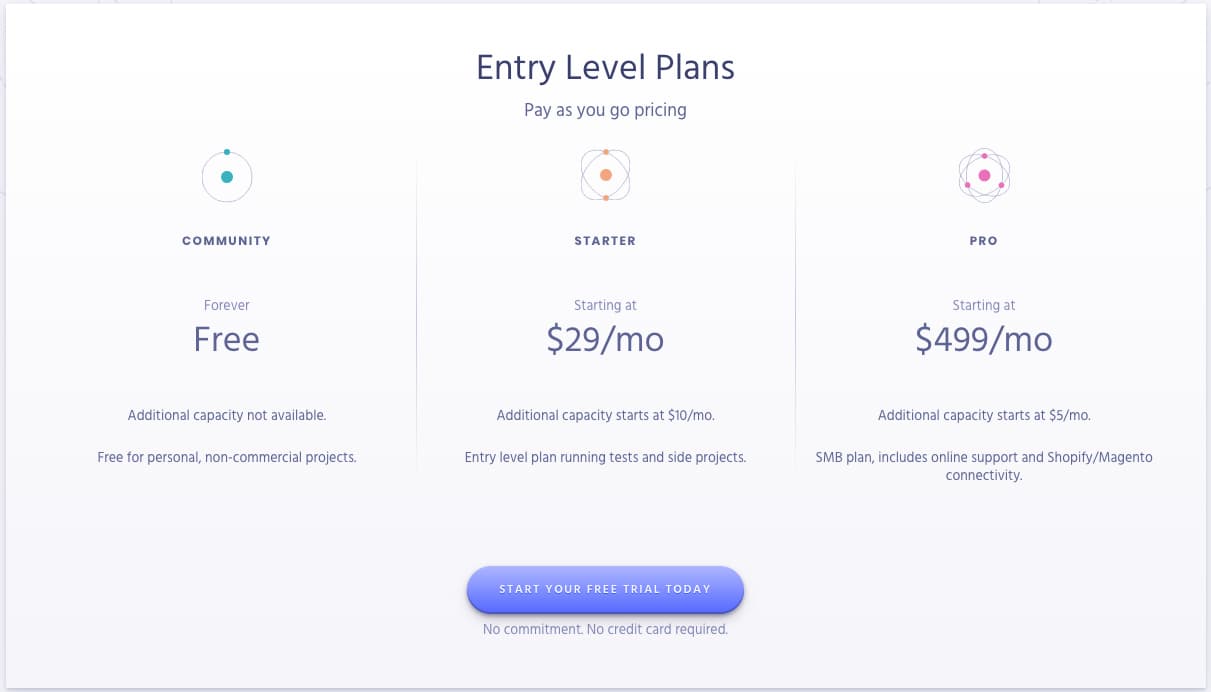This screenshot has width=1211, height=692.
Task: Click the pink Pro plan atom icon
Action: [x=984, y=175]
